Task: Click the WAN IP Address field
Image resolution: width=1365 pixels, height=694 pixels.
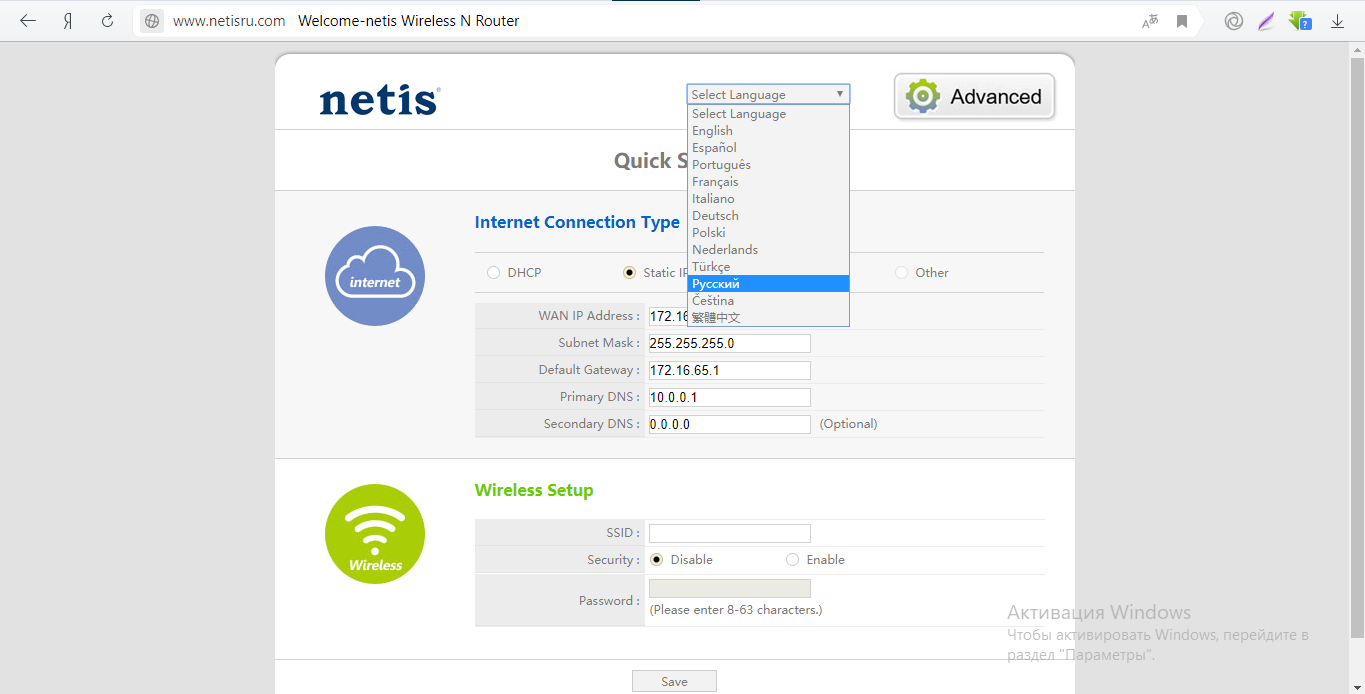Action: tap(668, 316)
